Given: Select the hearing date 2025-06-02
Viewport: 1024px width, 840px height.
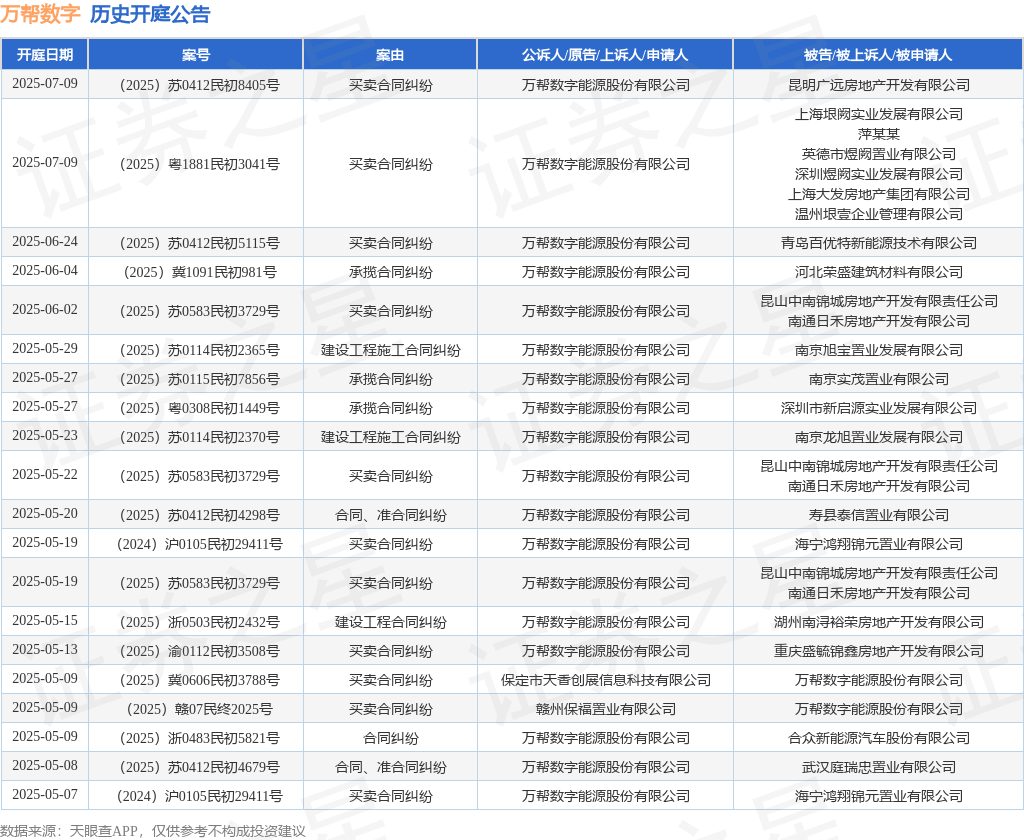Looking at the screenshot, I should (44, 310).
